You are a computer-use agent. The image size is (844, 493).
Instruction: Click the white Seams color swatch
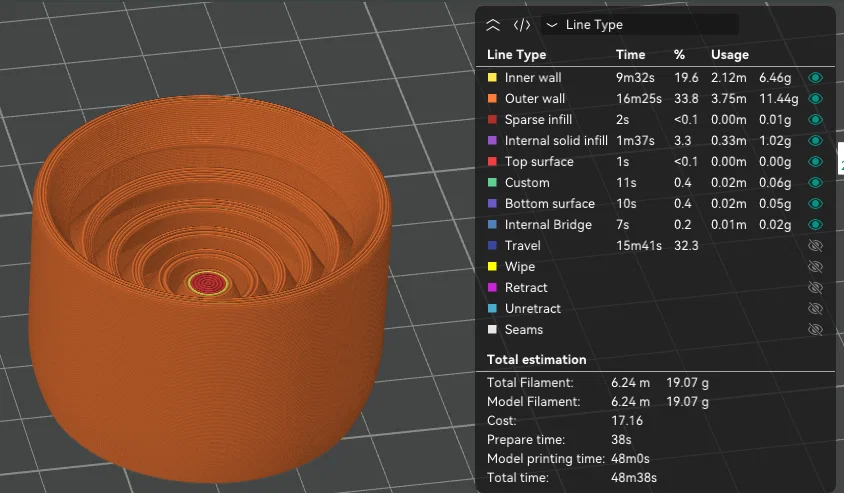492,329
